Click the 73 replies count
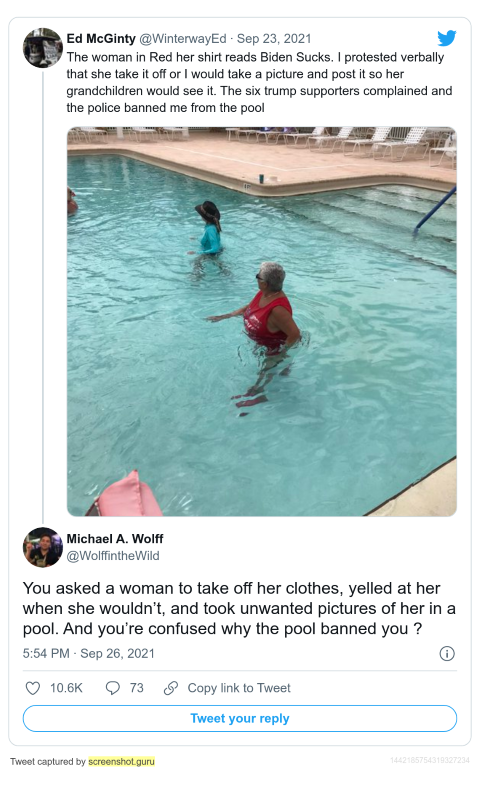This screenshot has width=480, height=785. coord(137,688)
